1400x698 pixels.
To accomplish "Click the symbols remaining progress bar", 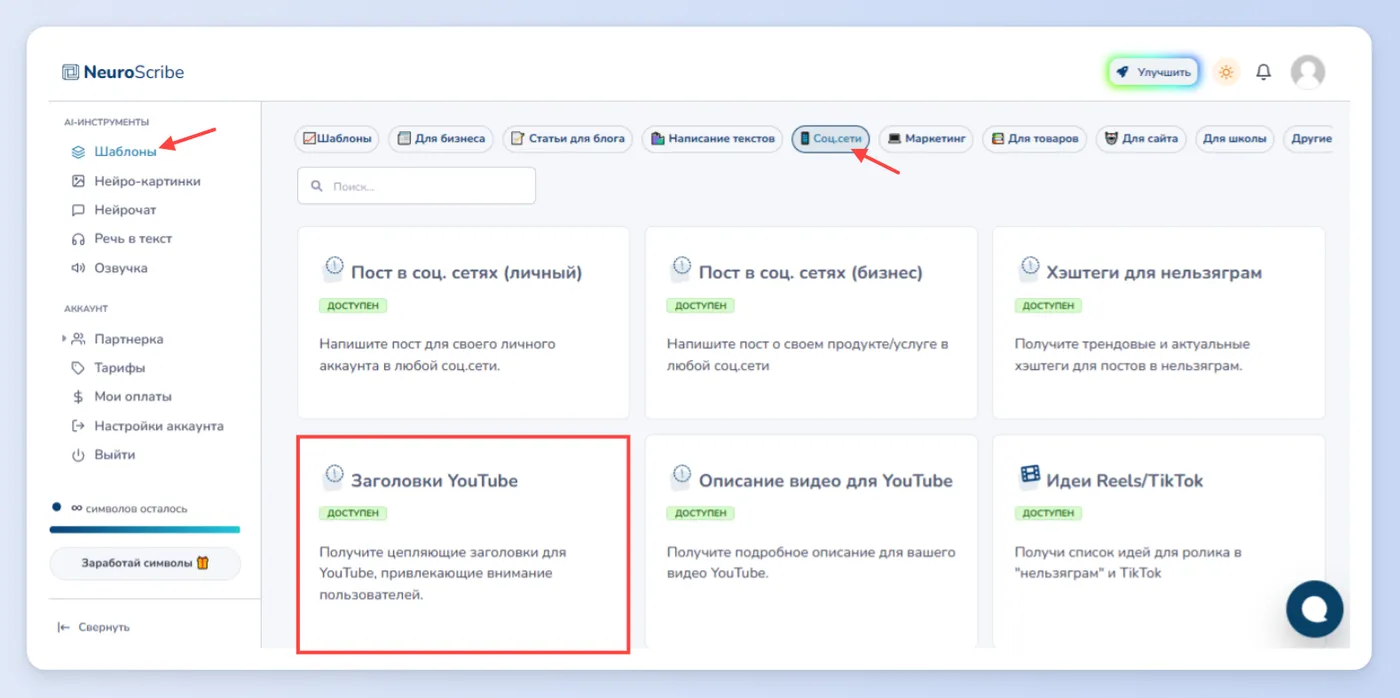I will click(x=145, y=529).
